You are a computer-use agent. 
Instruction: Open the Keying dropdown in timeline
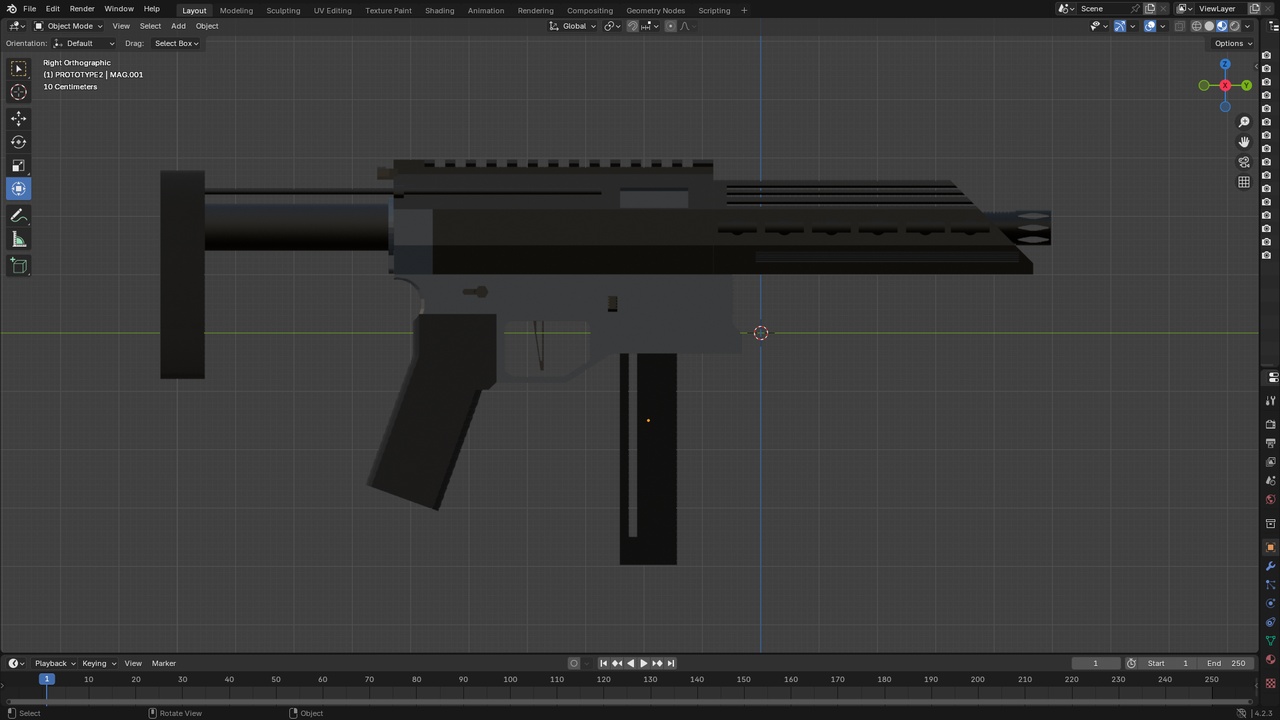[99, 663]
